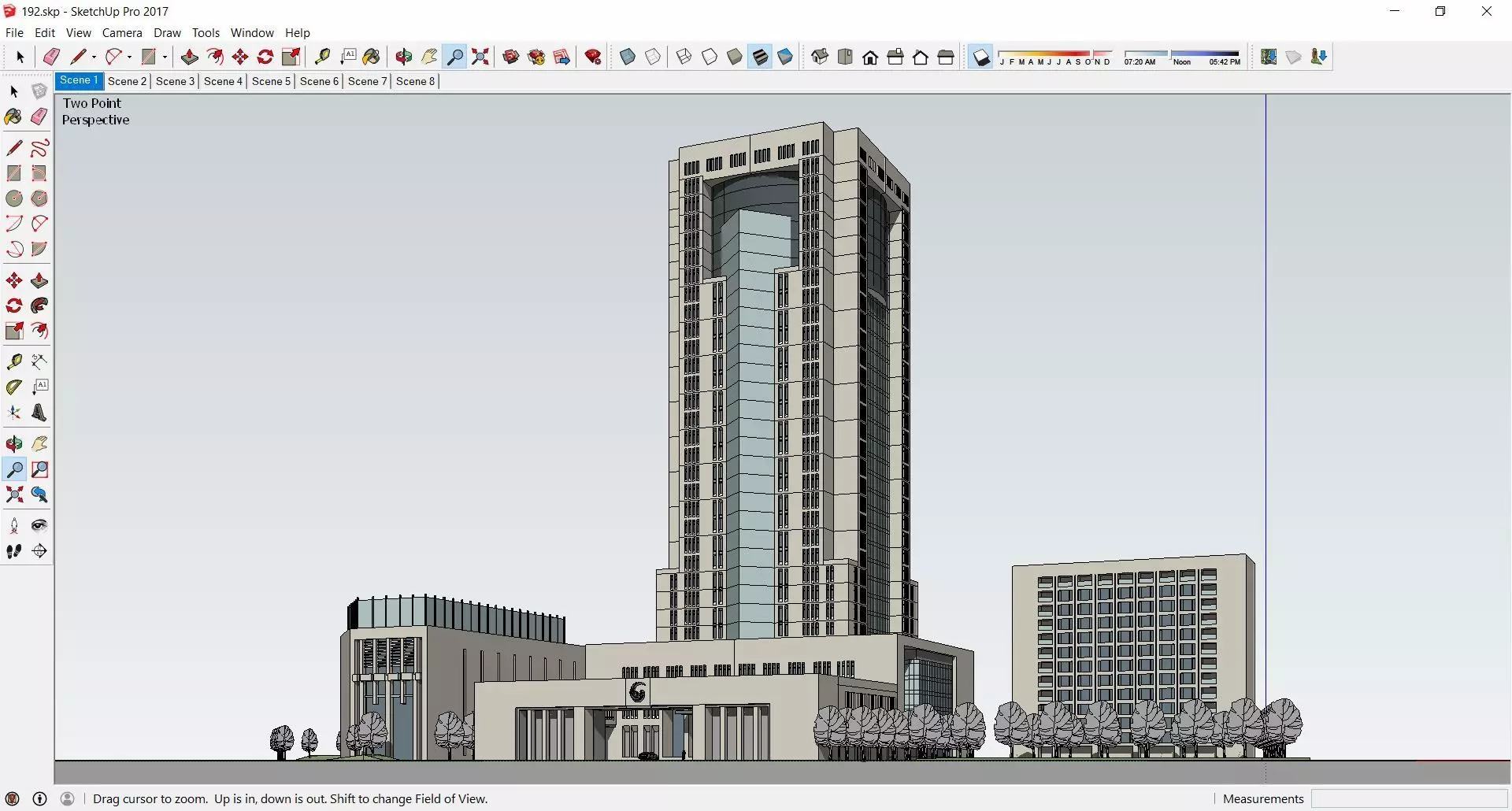Expand the Rectangle shape tool dropdown arrow
Viewport: 1512px width, 811px height.
pyautogui.click(x=165, y=57)
